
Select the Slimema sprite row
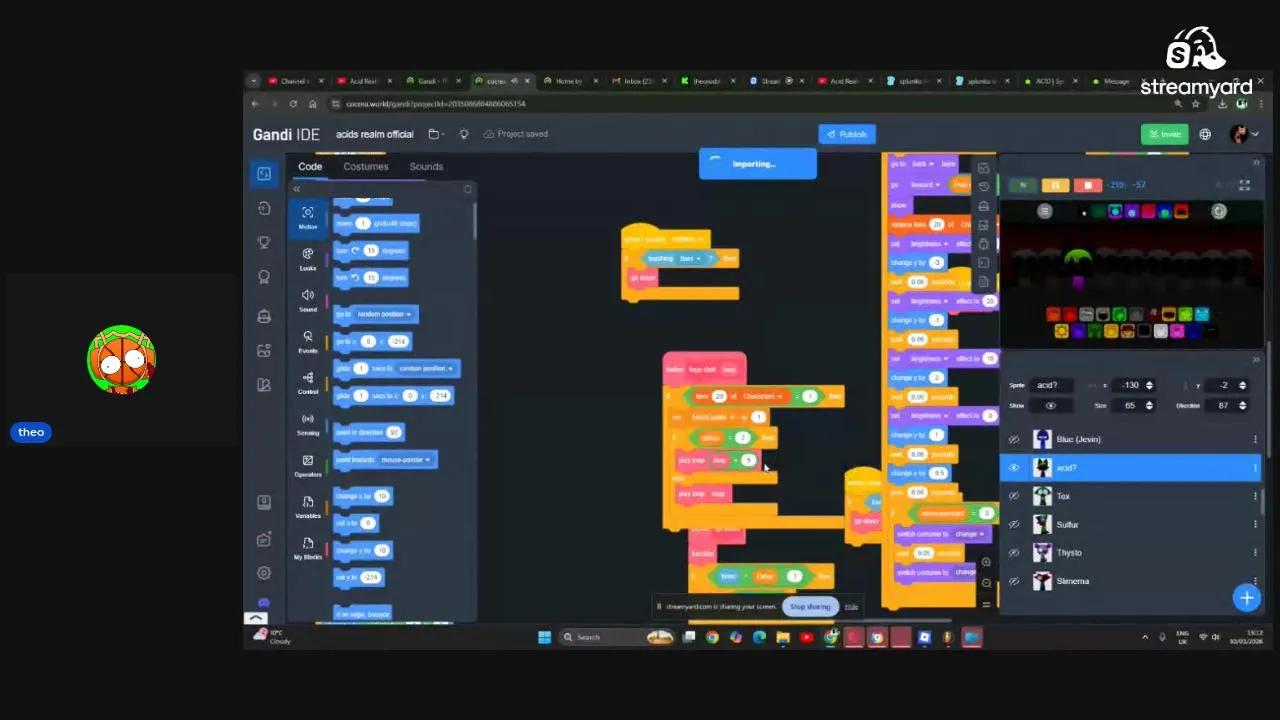(1130, 581)
